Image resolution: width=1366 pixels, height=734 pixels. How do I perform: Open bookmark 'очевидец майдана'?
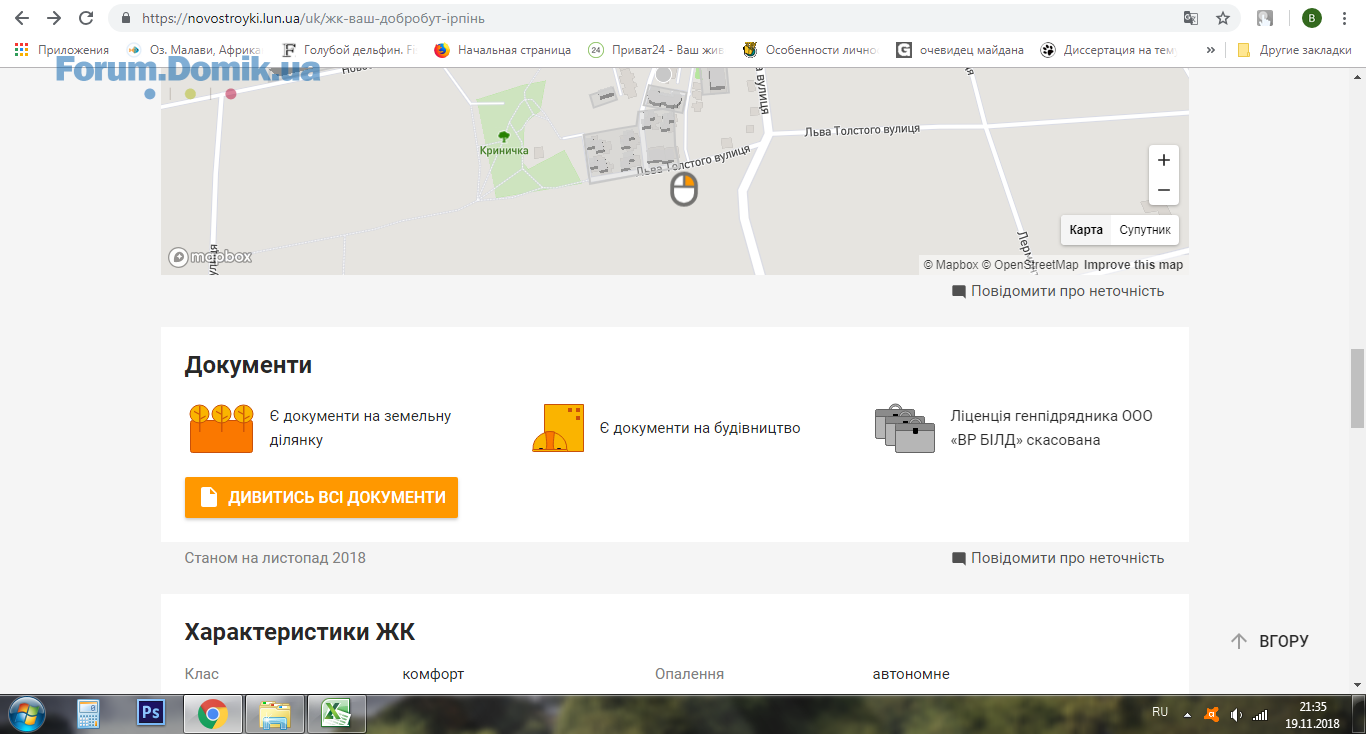(960, 49)
